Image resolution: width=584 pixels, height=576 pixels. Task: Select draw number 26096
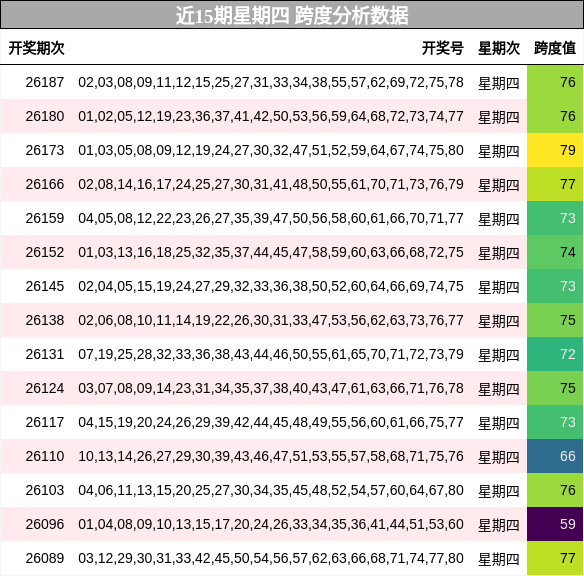(45, 524)
